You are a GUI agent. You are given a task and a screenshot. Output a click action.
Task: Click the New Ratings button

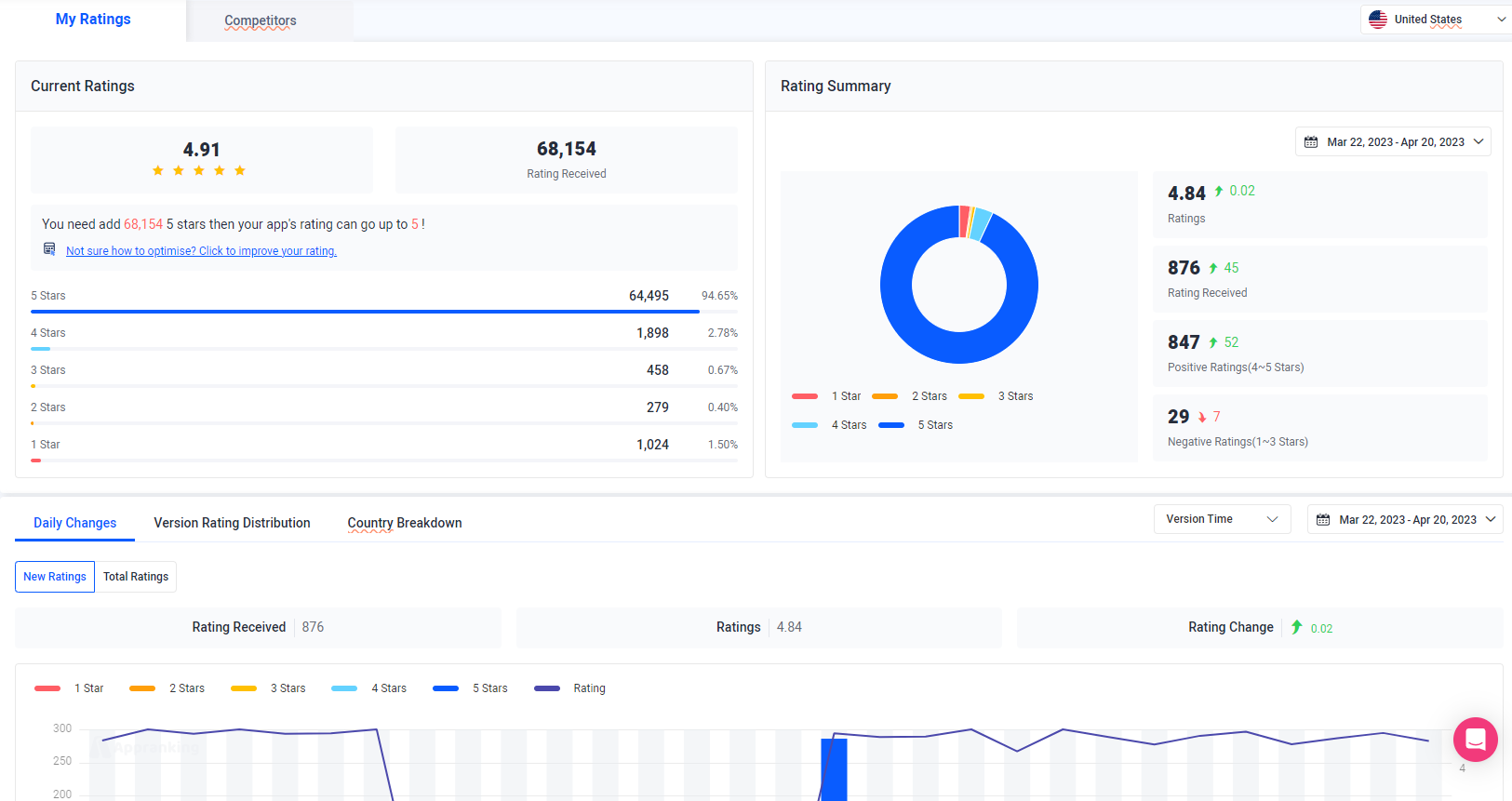[55, 577]
